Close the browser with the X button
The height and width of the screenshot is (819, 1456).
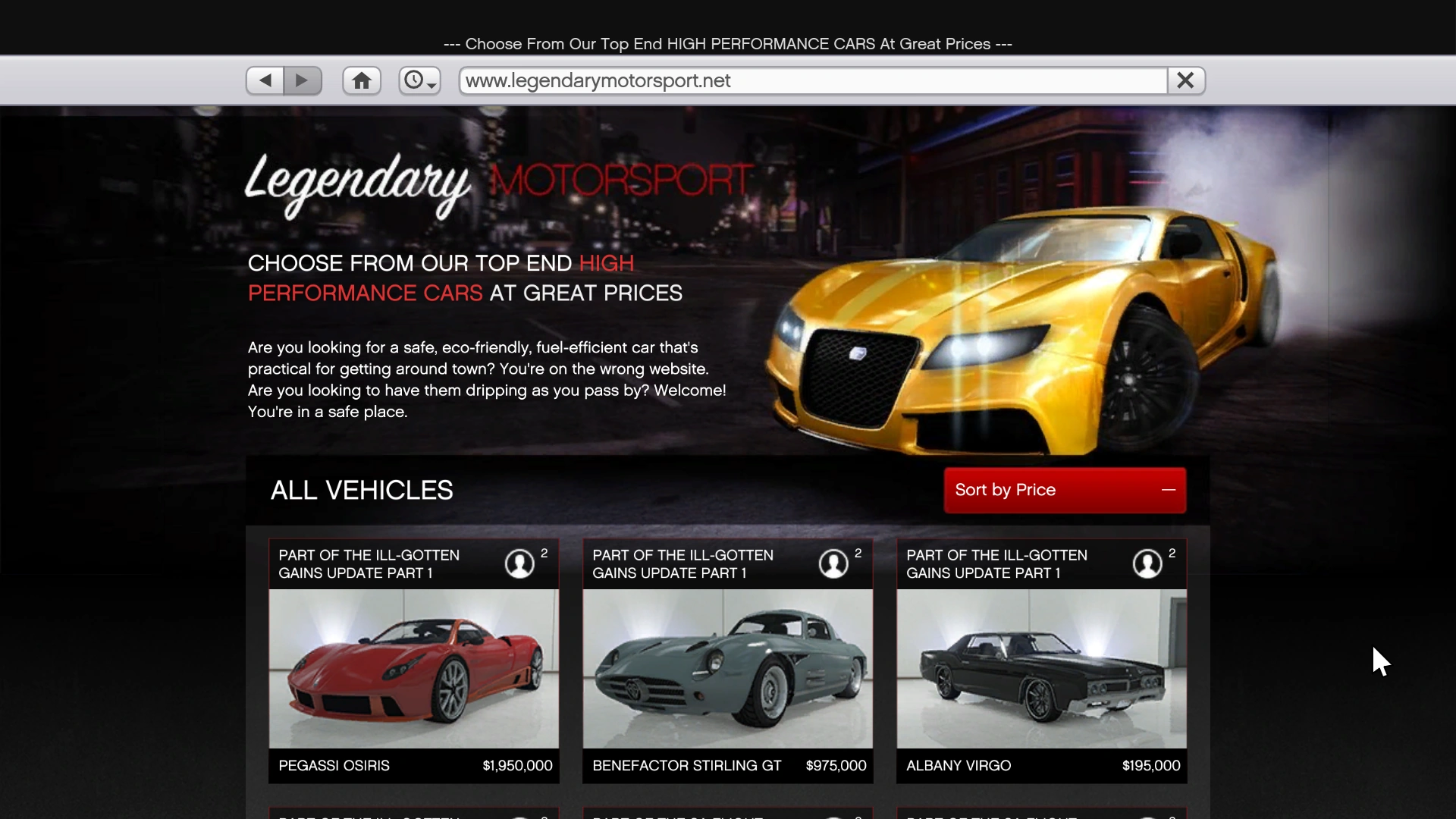pyautogui.click(x=1185, y=80)
